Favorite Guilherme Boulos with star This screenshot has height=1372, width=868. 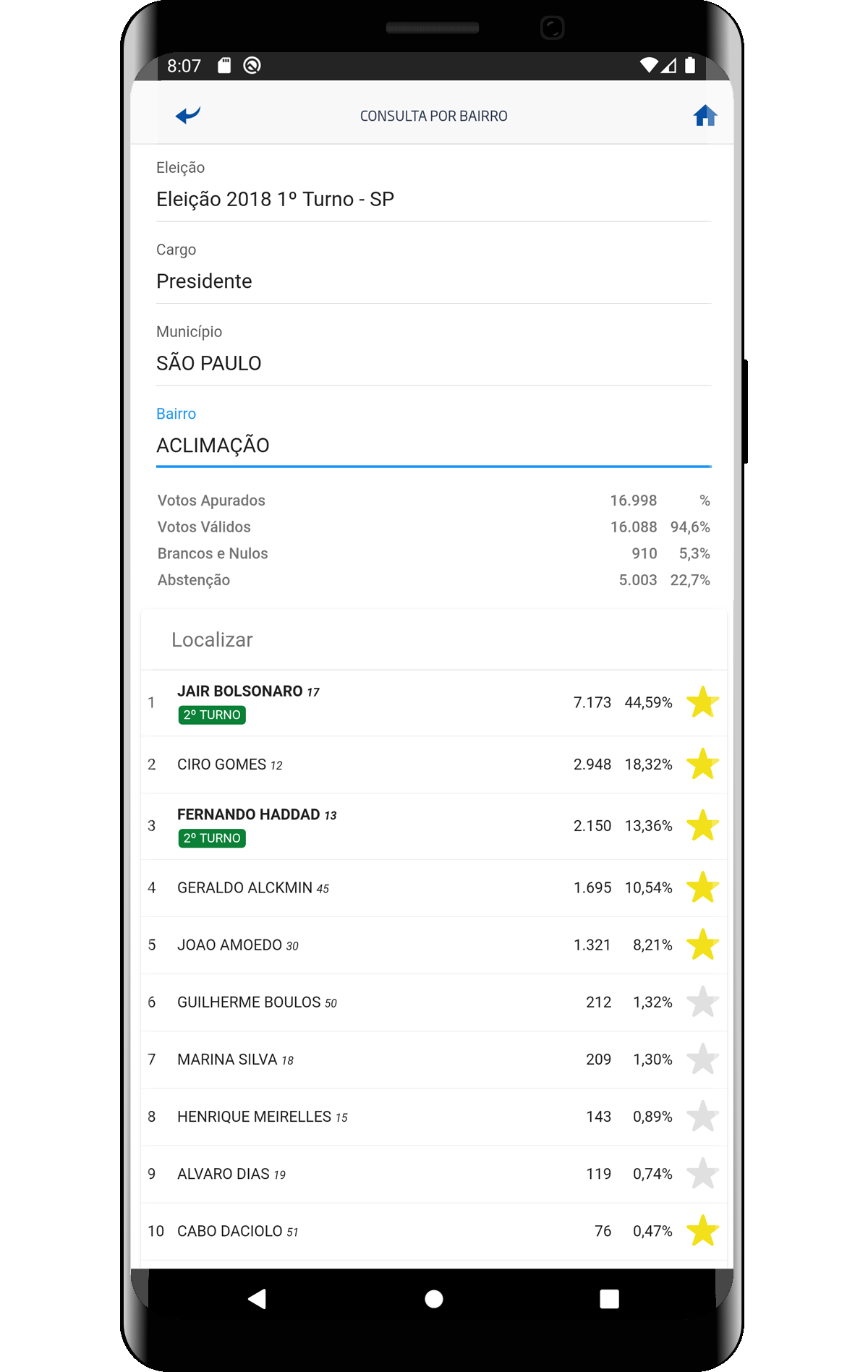coord(702,1002)
